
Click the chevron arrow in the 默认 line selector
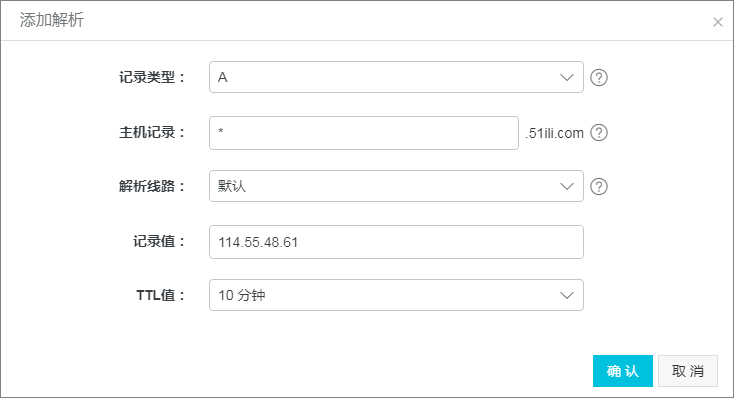567,186
